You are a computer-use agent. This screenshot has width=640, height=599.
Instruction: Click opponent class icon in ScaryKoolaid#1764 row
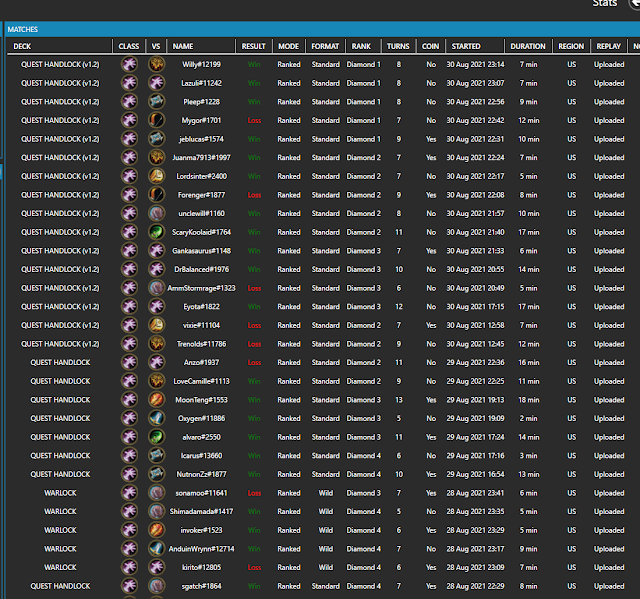pyautogui.click(x=156, y=232)
